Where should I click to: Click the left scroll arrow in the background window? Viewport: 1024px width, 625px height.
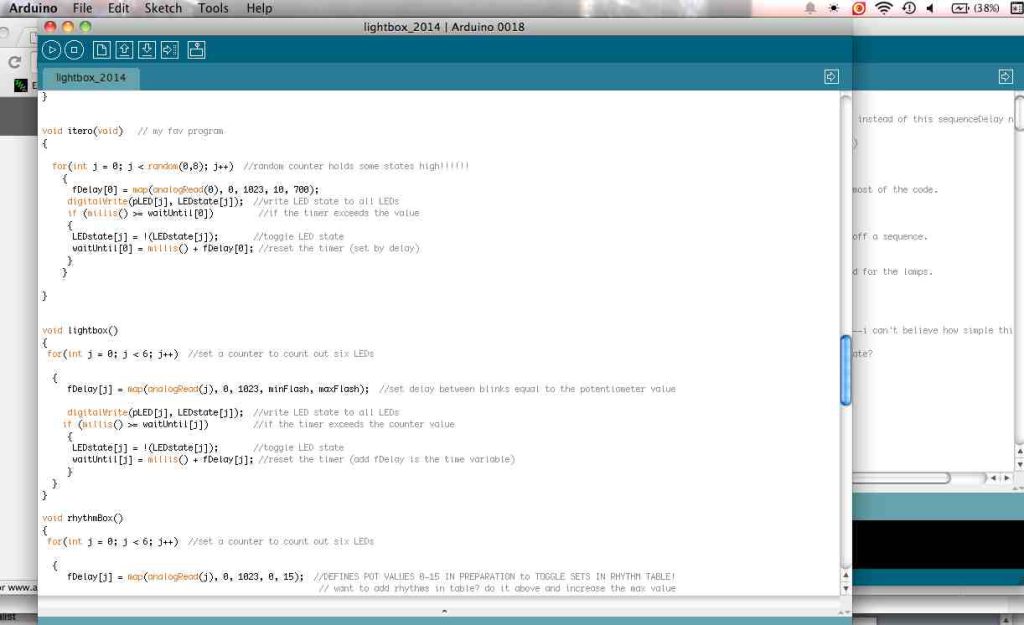pyautogui.click(x=993, y=478)
